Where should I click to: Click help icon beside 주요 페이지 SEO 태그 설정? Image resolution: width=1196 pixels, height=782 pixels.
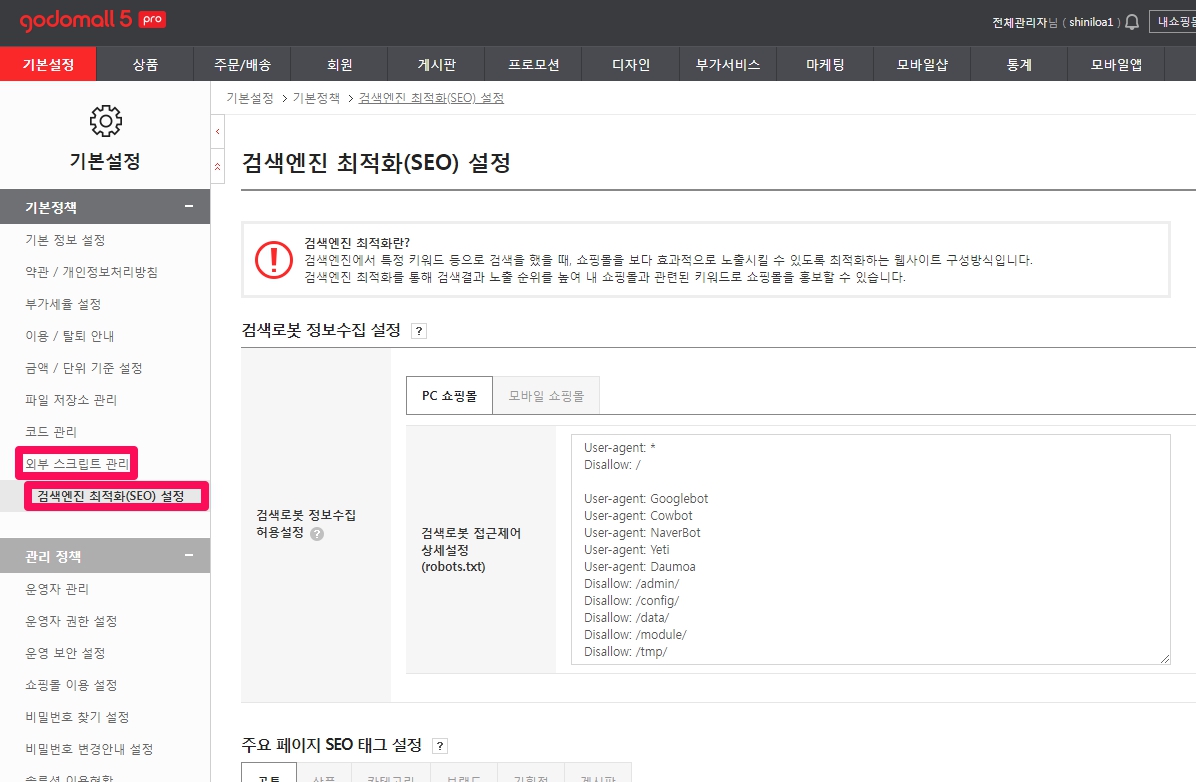click(x=440, y=746)
